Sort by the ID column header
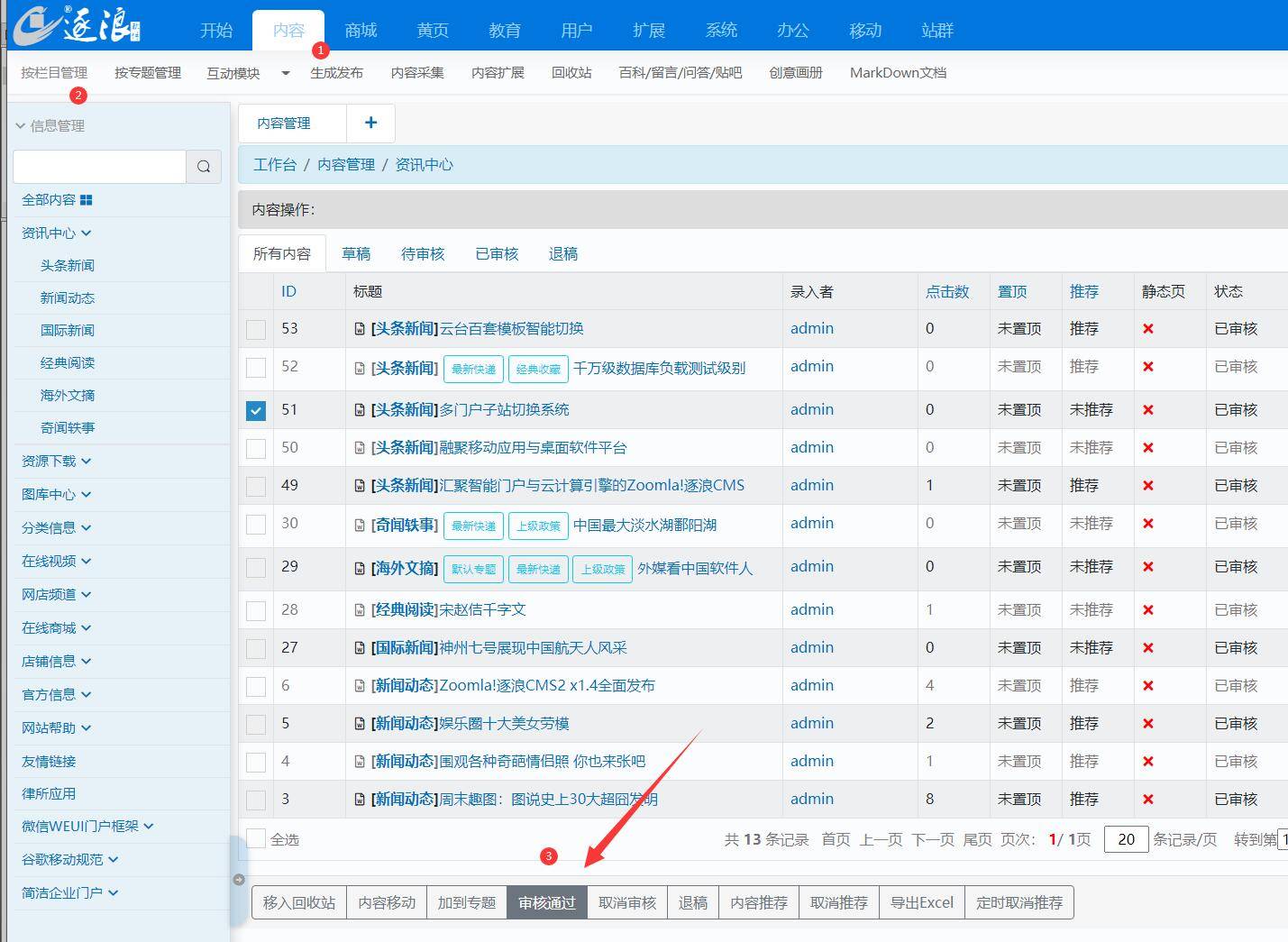This screenshot has height=942, width=1288. click(288, 292)
